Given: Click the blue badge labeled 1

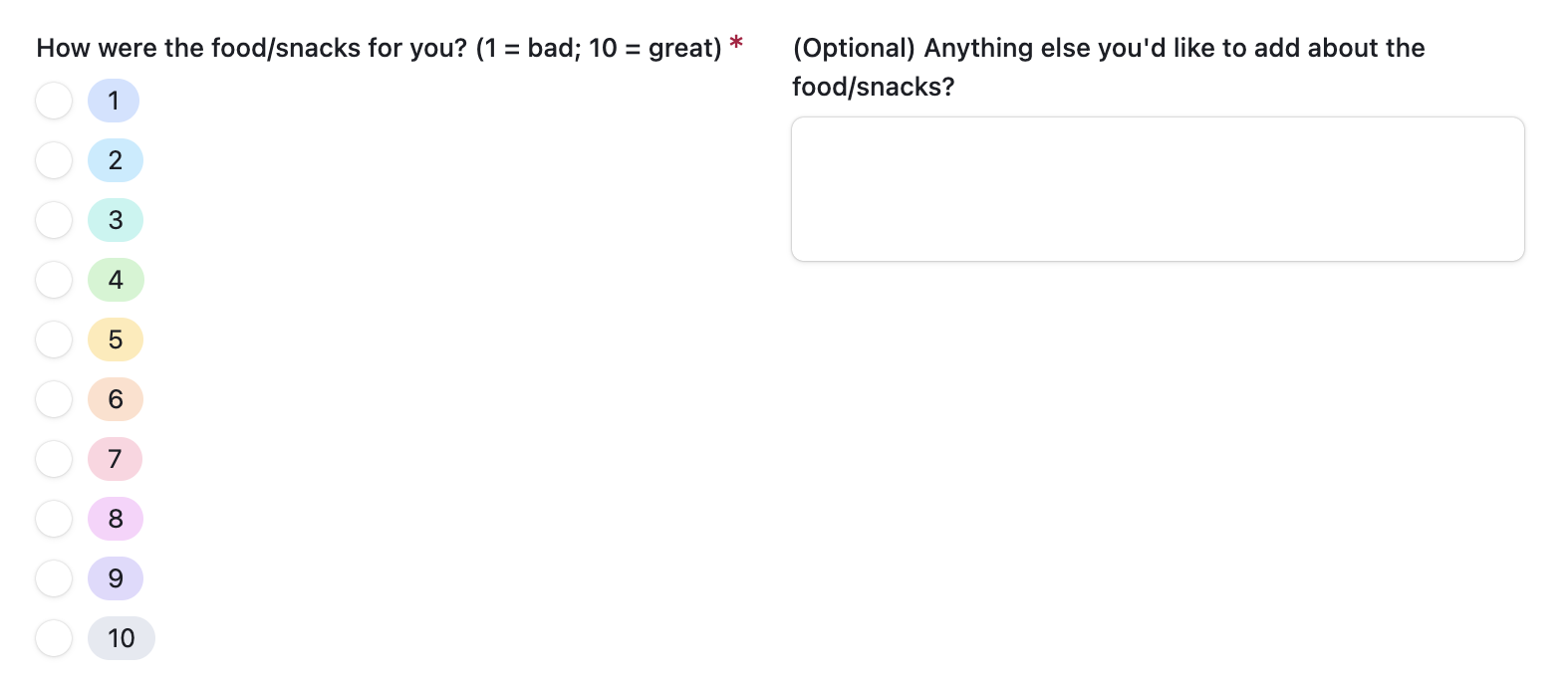Looking at the screenshot, I should [115, 101].
